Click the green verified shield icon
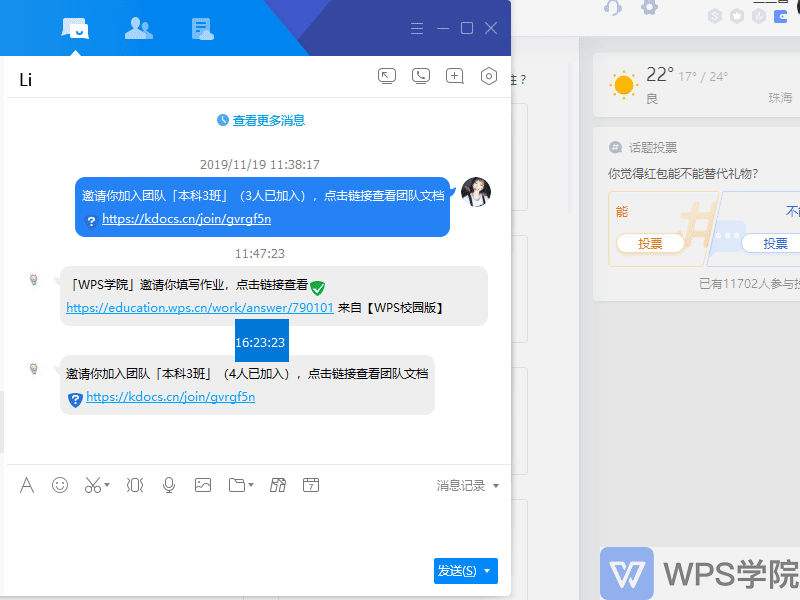The width and height of the screenshot is (800, 600). point(317,288)
